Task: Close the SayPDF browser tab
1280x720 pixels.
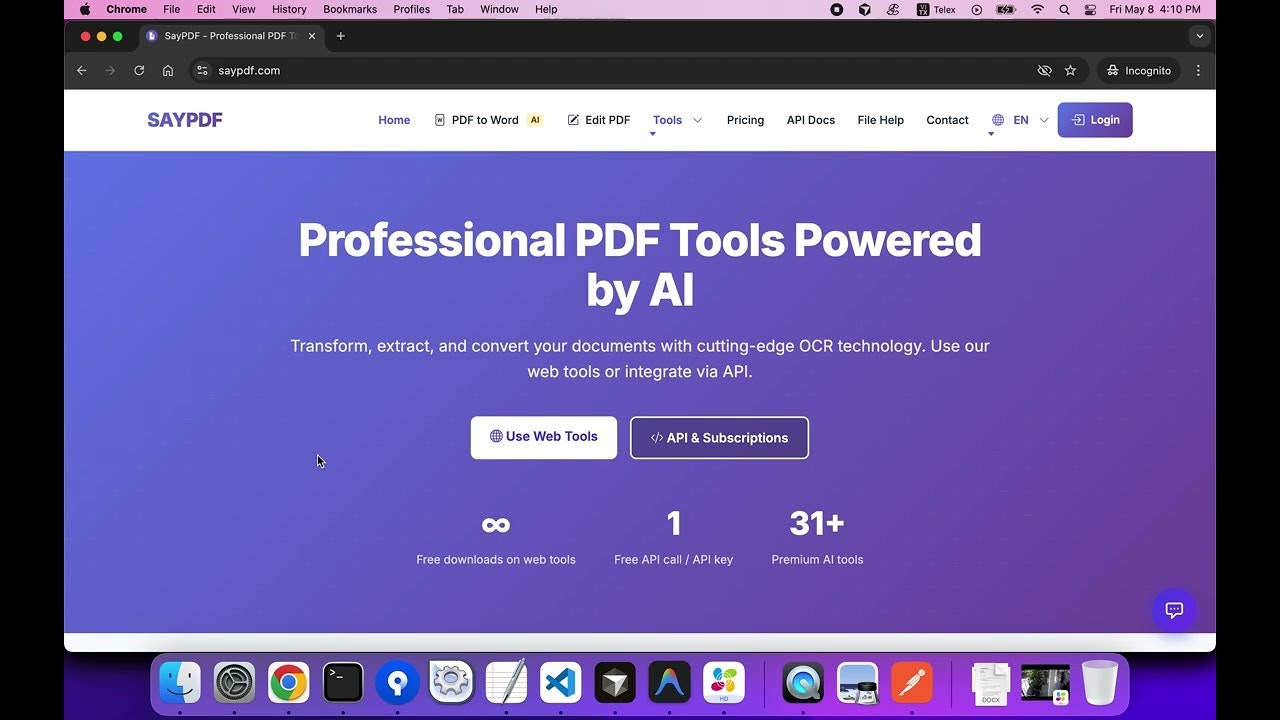Action: (312, 36)
